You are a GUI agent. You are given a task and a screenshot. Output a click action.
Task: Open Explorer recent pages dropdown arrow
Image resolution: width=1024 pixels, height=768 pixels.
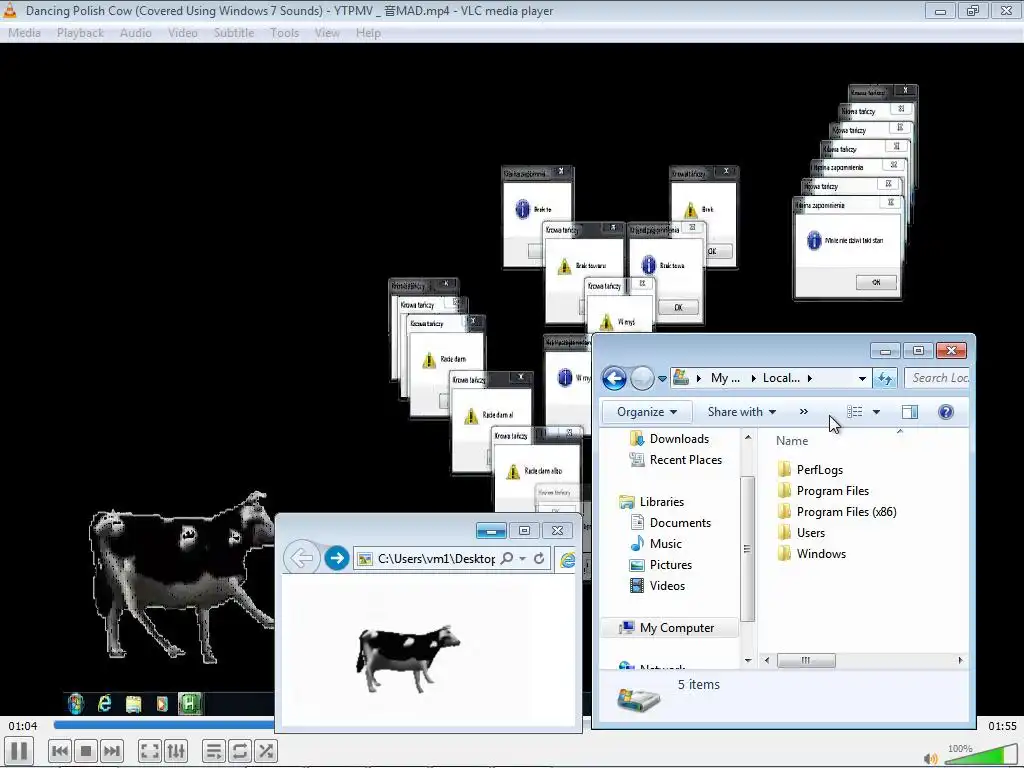662,379
